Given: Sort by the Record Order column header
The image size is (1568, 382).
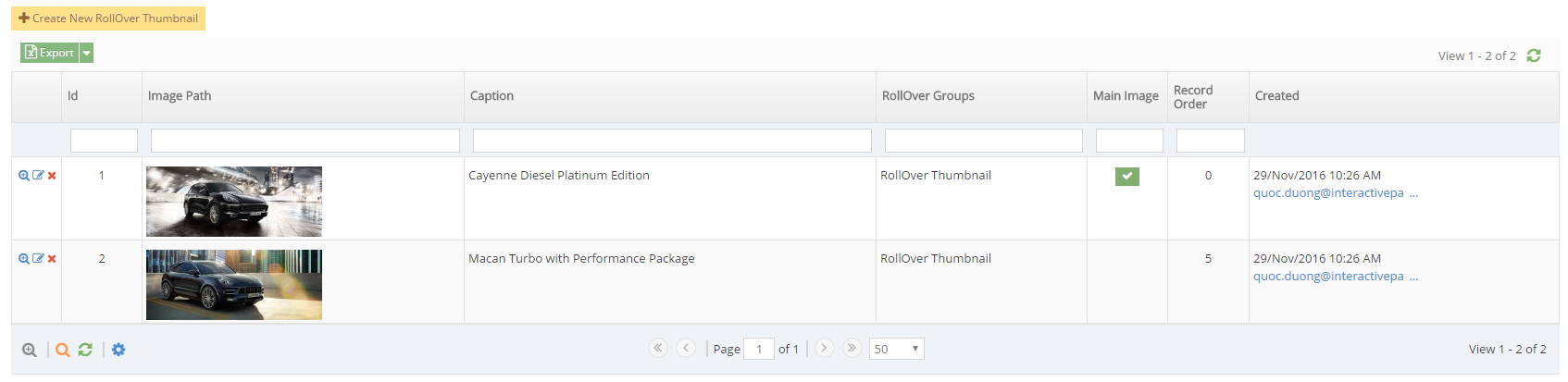Looking at the screenshot, I should click(1193, 97).
